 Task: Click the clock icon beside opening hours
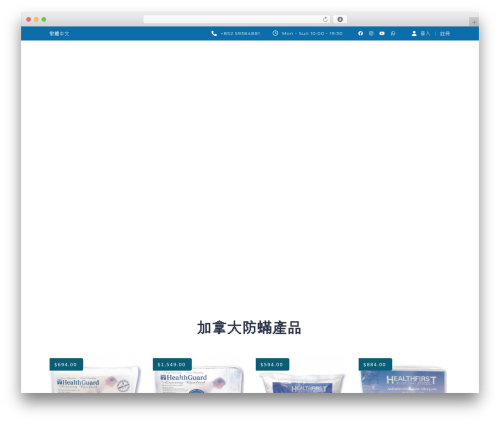(x=275, y=33)
